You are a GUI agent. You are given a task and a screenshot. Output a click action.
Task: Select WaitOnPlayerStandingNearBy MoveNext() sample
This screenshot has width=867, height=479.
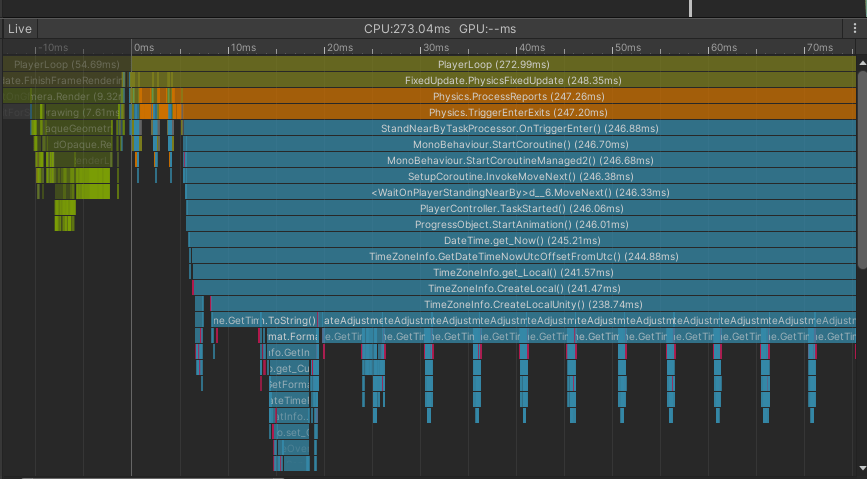point(521,192)
